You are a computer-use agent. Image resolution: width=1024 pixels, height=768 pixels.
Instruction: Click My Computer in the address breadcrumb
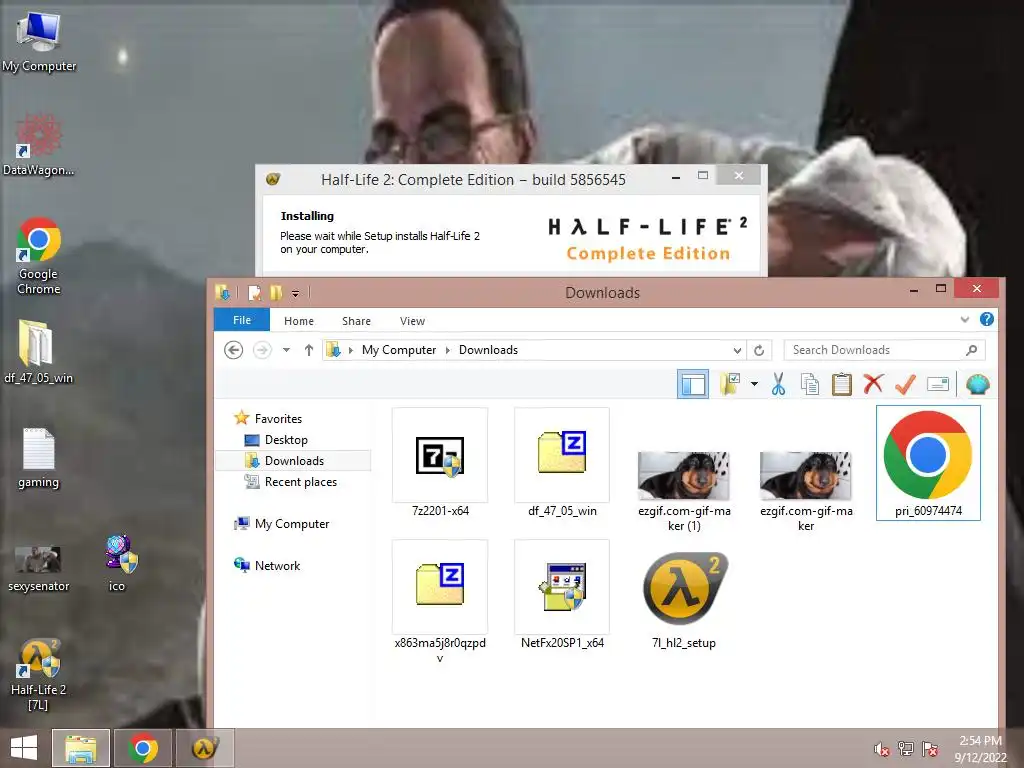tap(398, 350)
